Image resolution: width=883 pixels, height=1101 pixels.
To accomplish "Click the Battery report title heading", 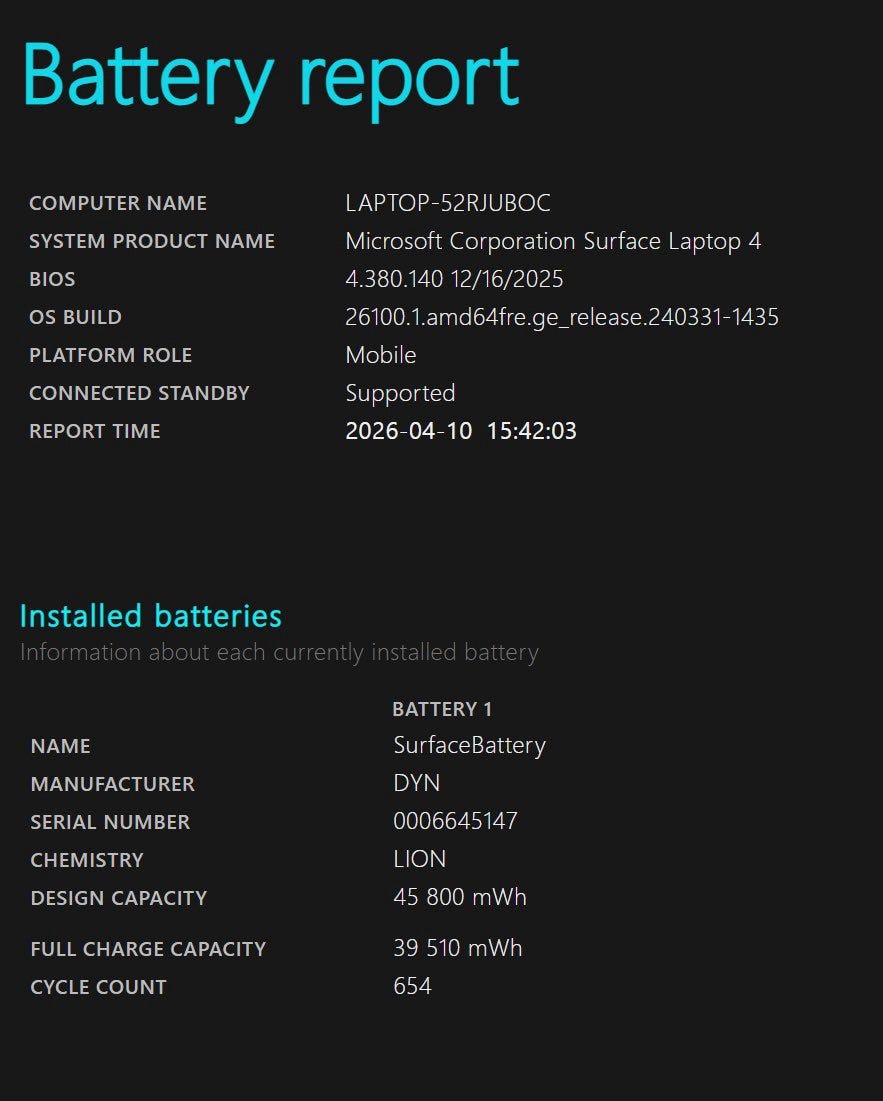I will click(270, 78).
